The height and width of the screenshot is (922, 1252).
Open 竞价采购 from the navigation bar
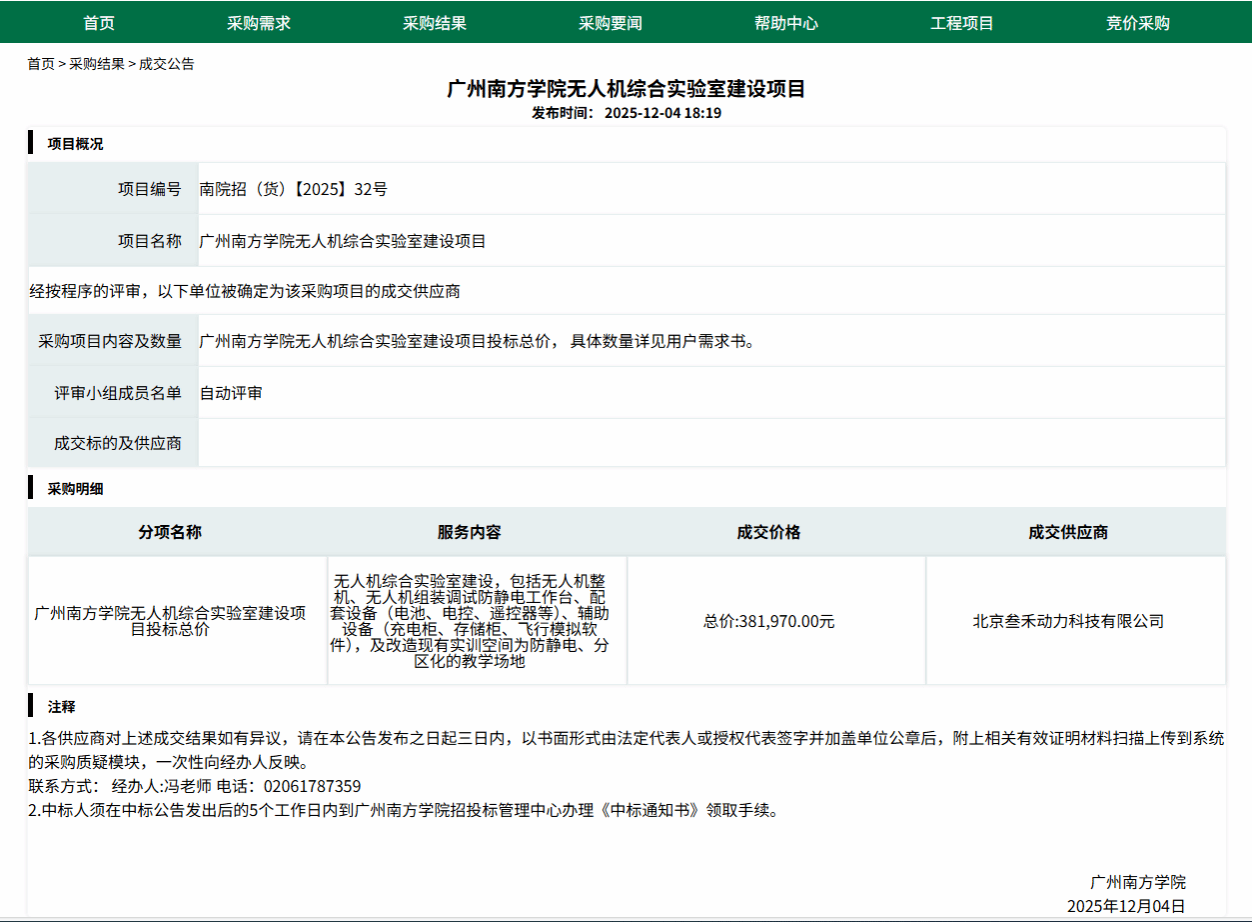point(1137,23)
